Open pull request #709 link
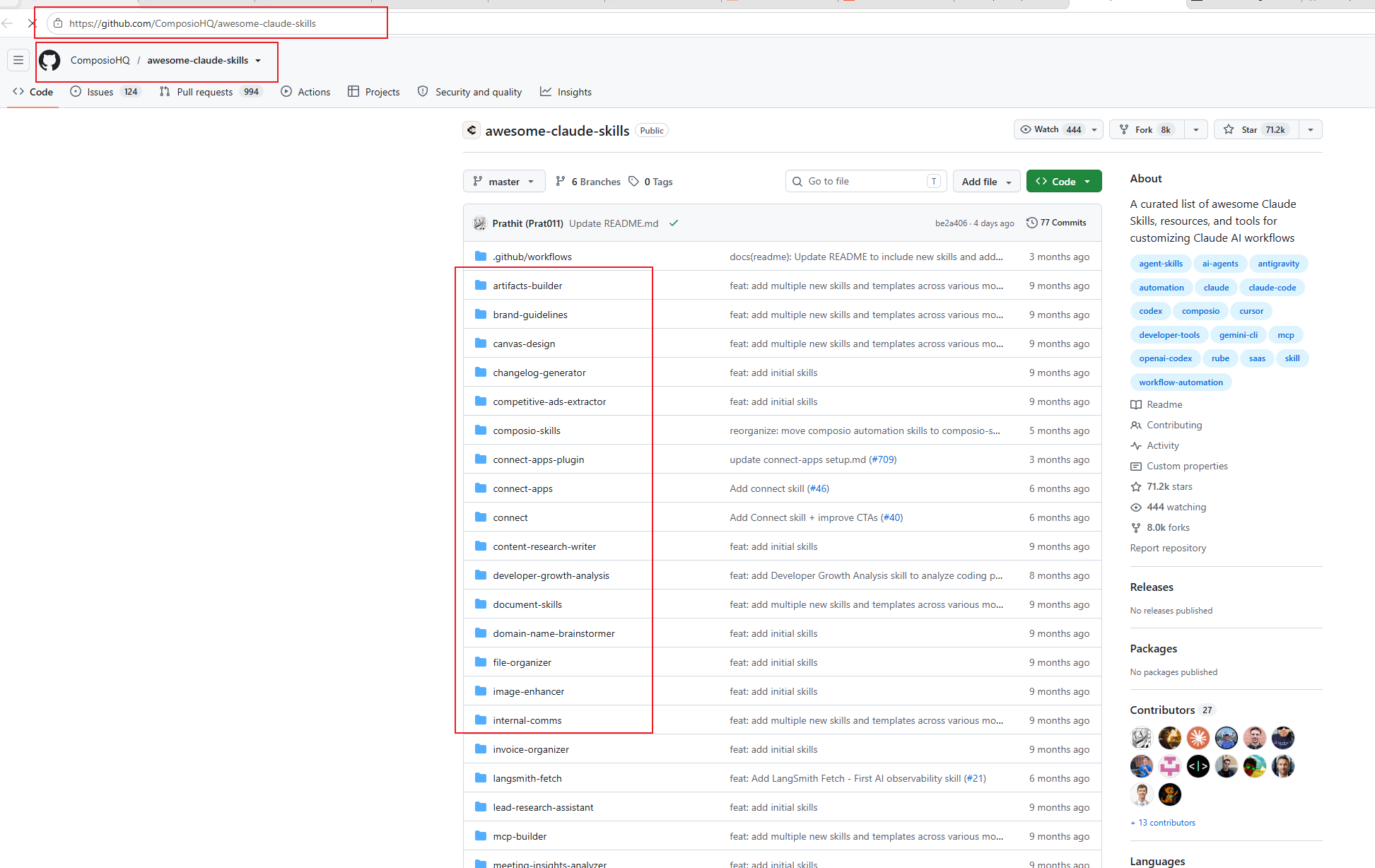Image resolution: width=1375 pixels, height=868 pixels. coord(884,459)
